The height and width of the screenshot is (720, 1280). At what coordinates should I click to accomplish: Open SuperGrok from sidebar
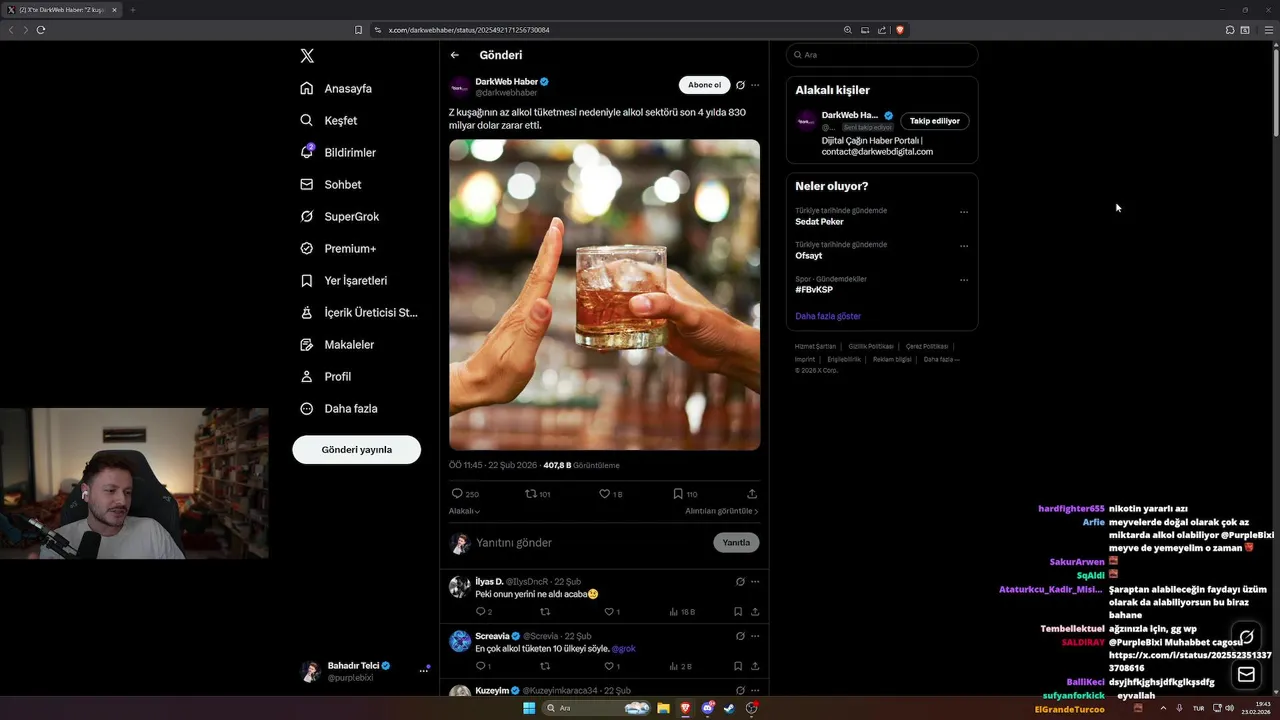pos(339,216)
